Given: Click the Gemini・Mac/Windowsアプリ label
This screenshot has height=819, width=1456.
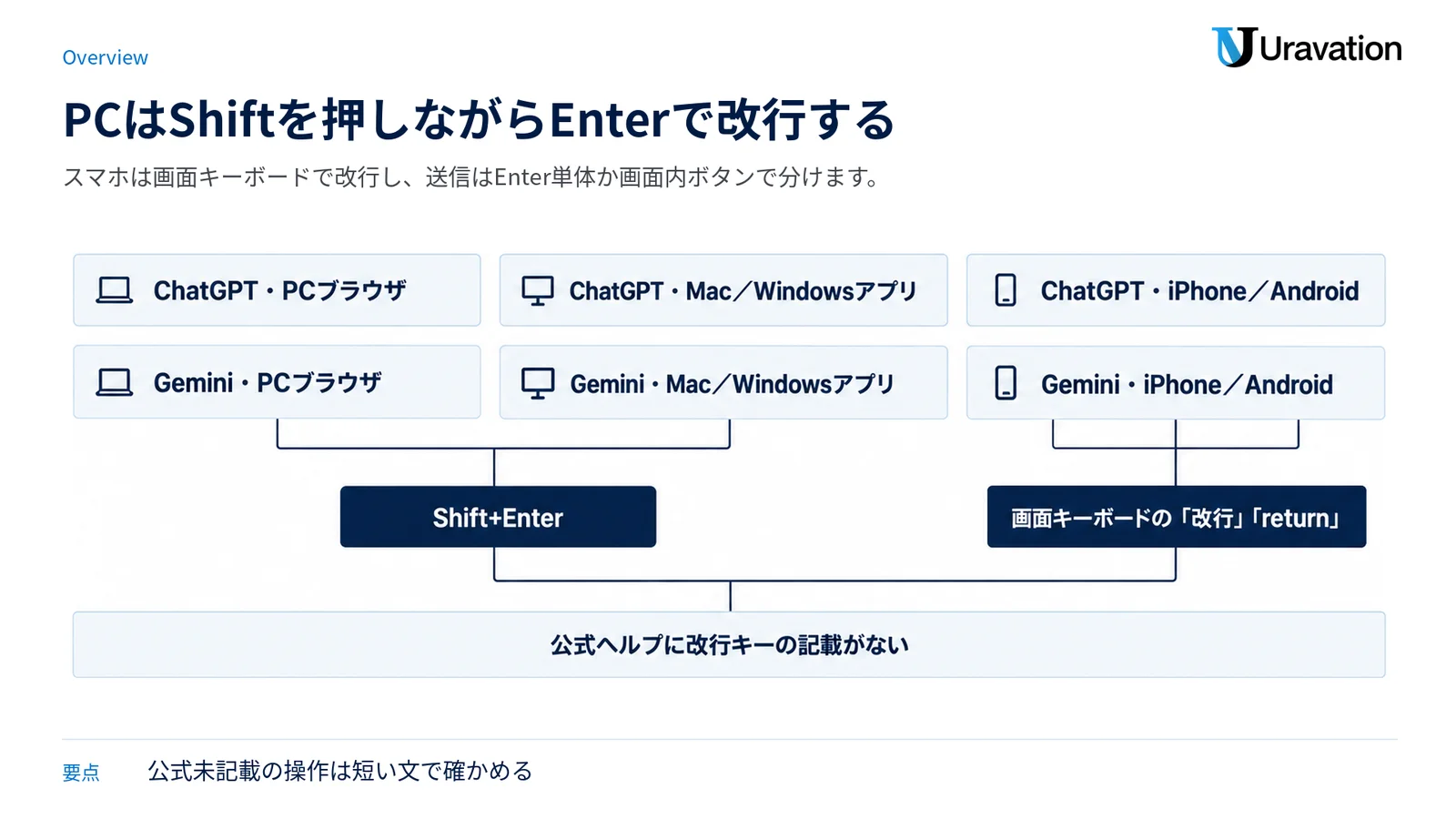Looking at the screenshot, I should click(x=733, y=384).
